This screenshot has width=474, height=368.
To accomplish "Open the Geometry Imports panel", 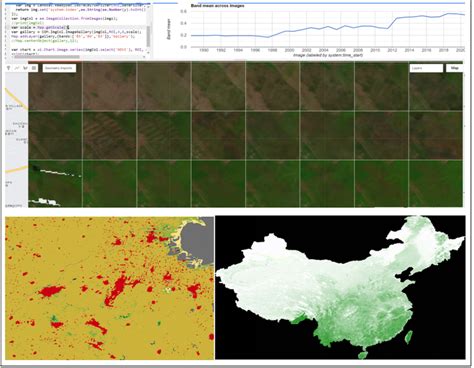I will 59,68.
